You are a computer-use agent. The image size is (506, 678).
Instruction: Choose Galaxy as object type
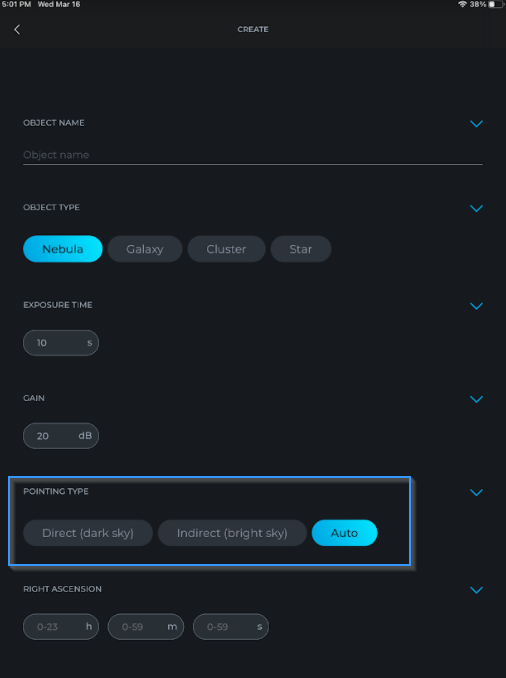tap(145, 249)
